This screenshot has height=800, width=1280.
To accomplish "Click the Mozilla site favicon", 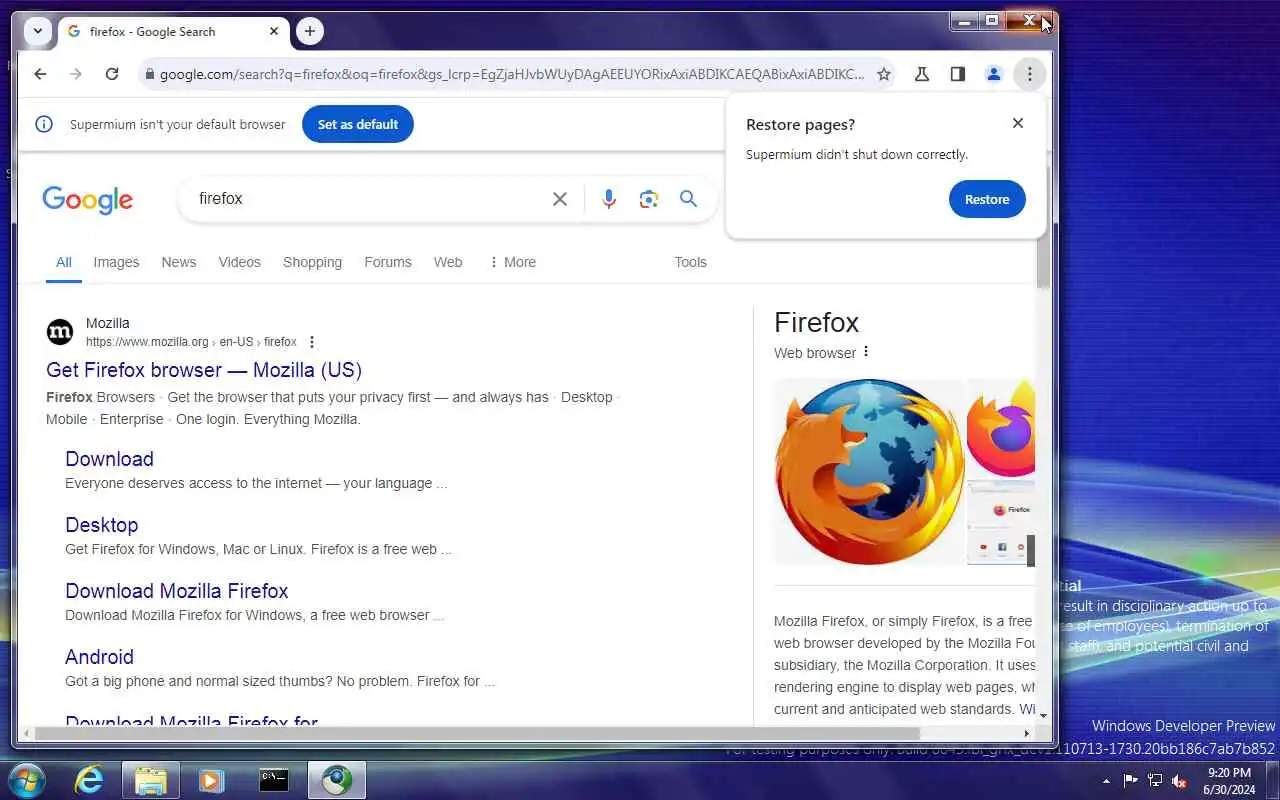I will (x=60, y=332).
